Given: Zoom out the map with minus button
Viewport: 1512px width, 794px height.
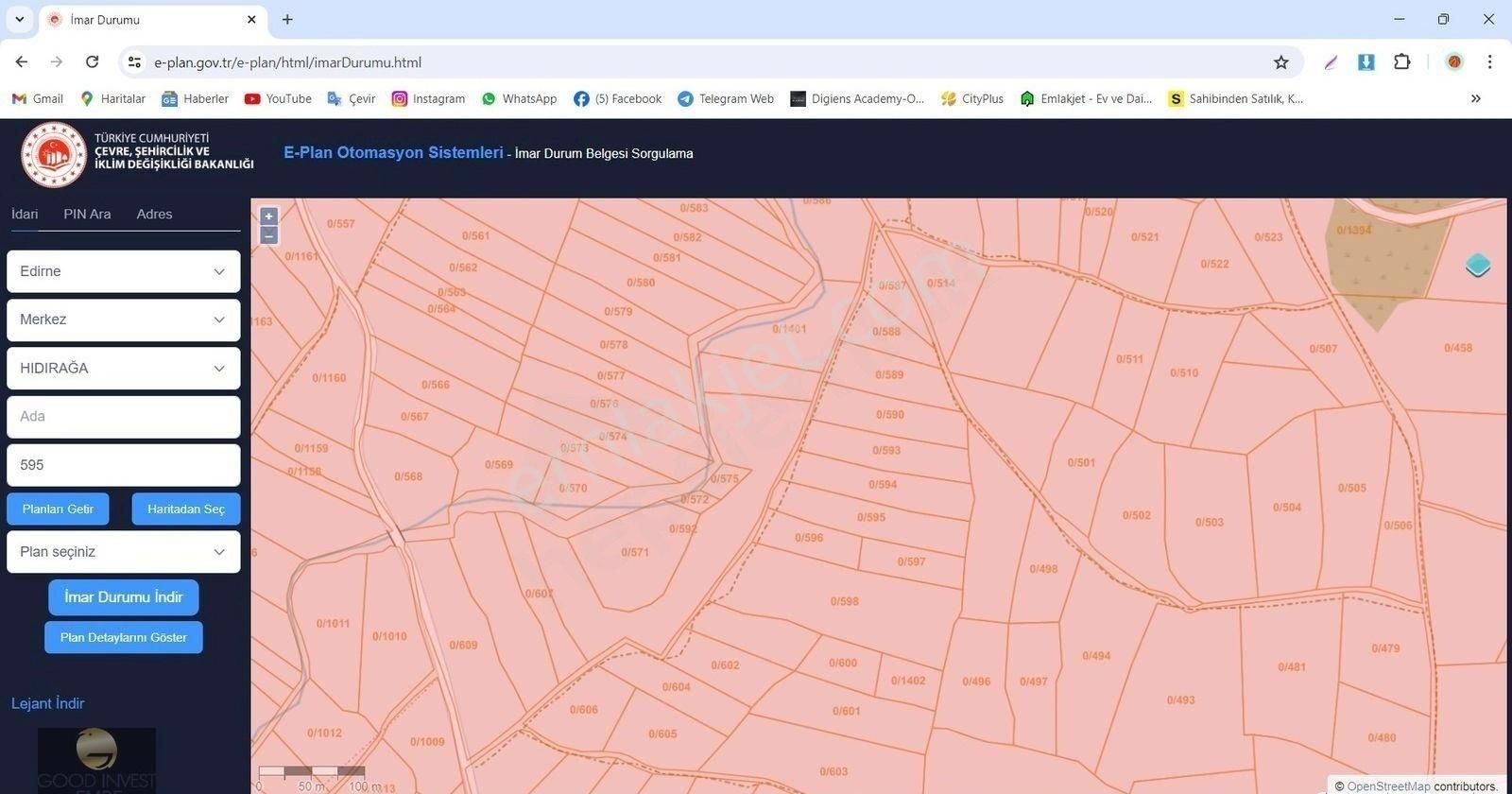Looking at the screenshot, I should pos(268,234).
